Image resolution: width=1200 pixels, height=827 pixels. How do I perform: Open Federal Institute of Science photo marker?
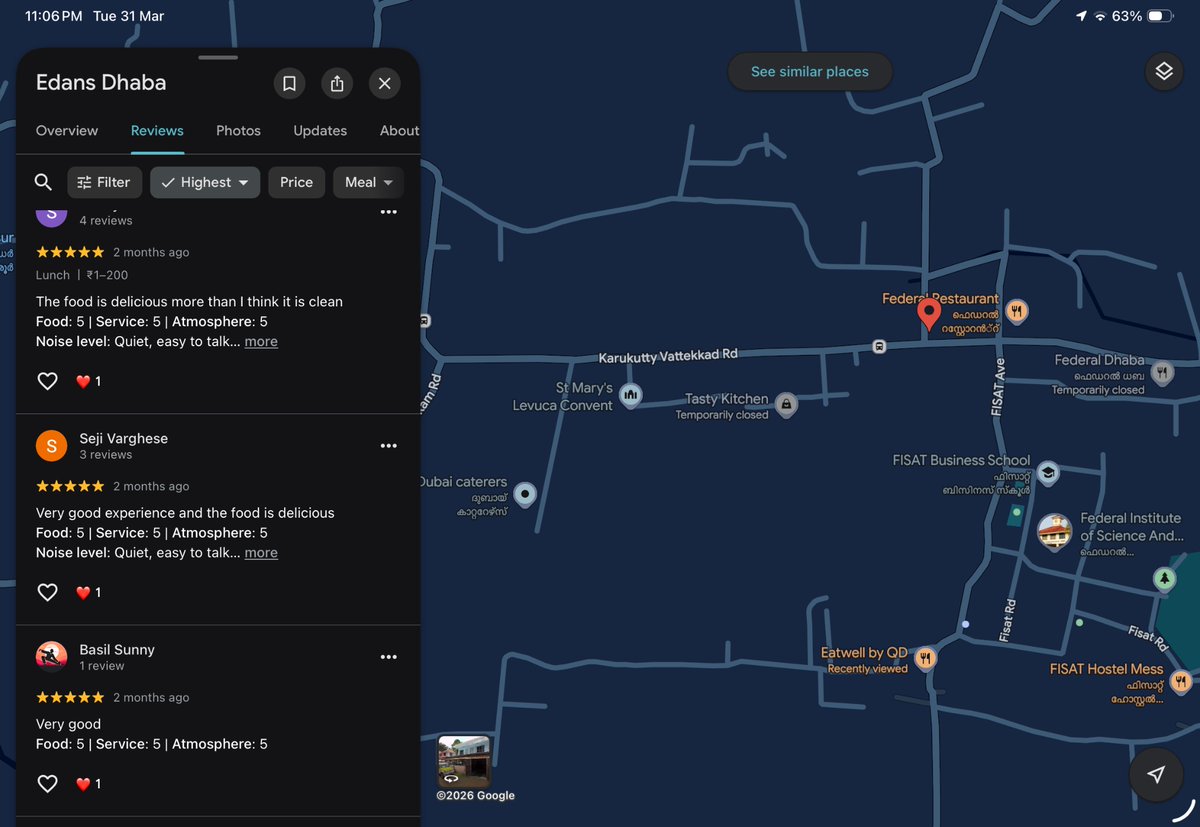1054,532
